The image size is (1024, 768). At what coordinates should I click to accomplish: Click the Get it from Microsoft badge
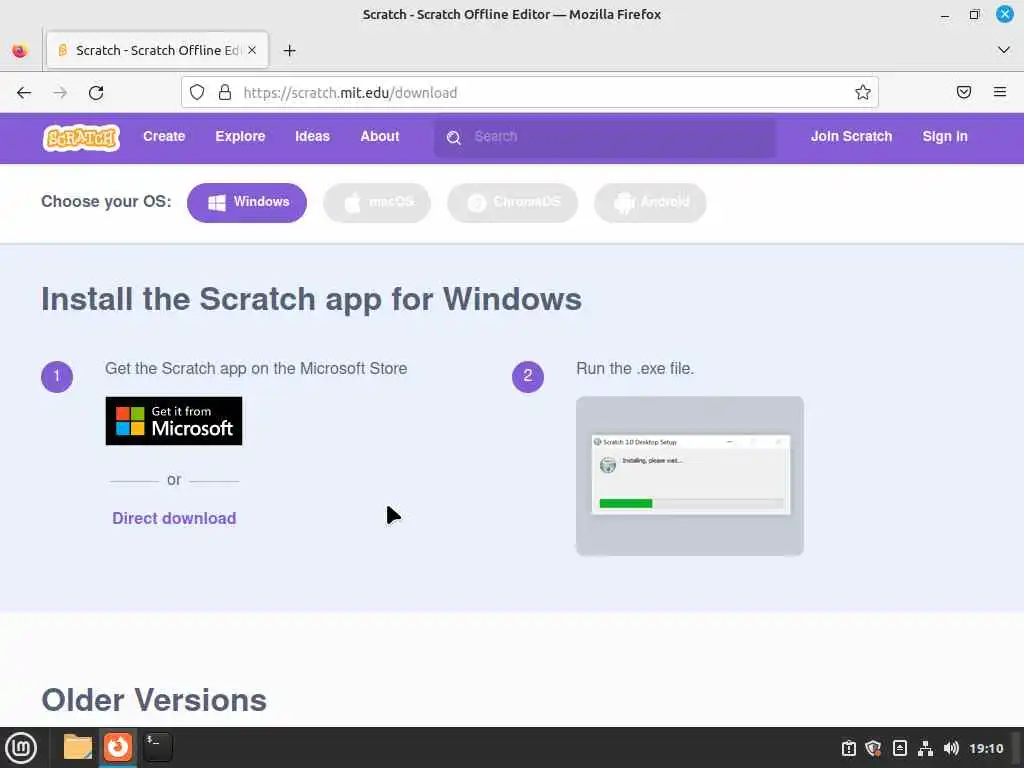174,421
